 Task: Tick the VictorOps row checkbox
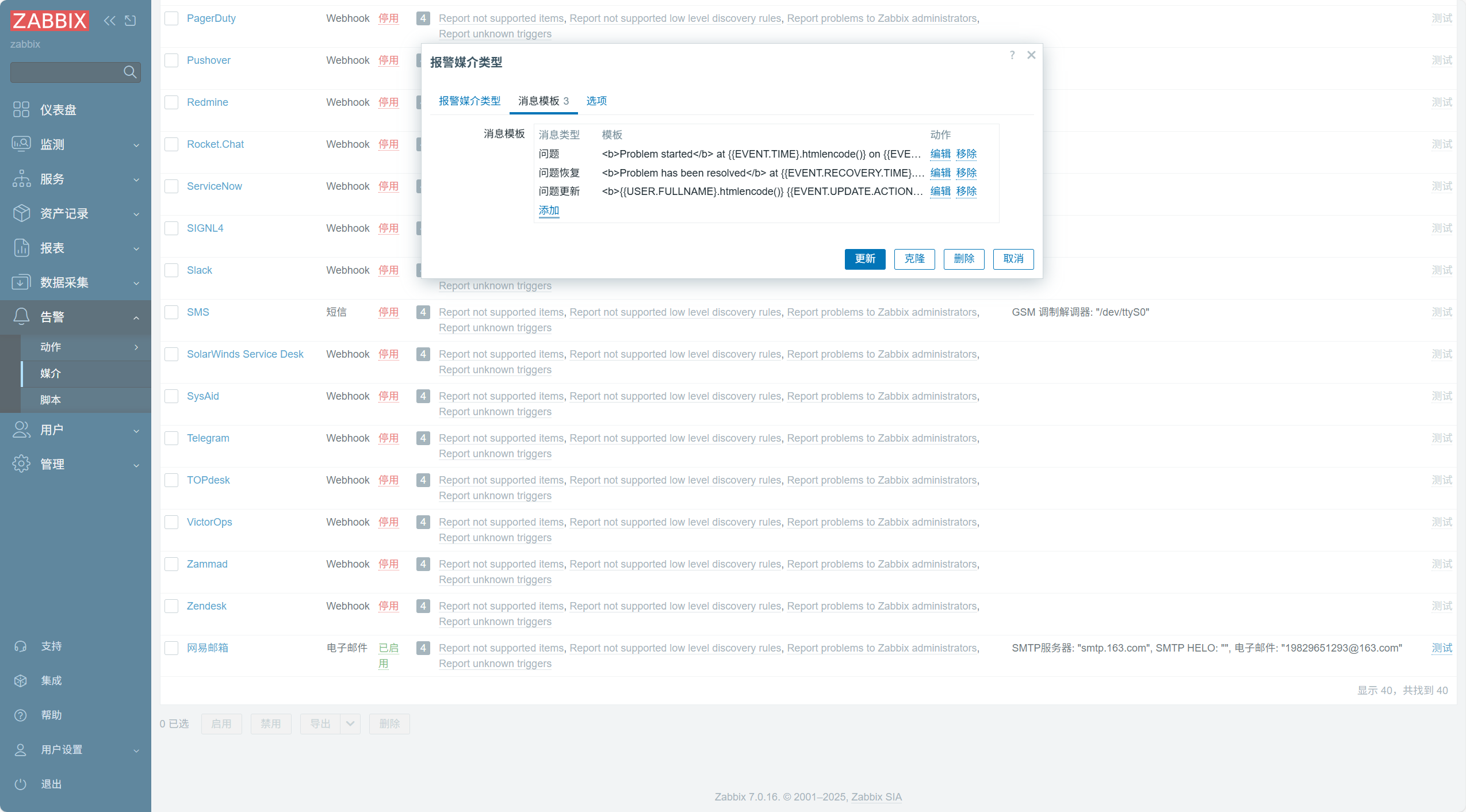(x=171, y=522)
